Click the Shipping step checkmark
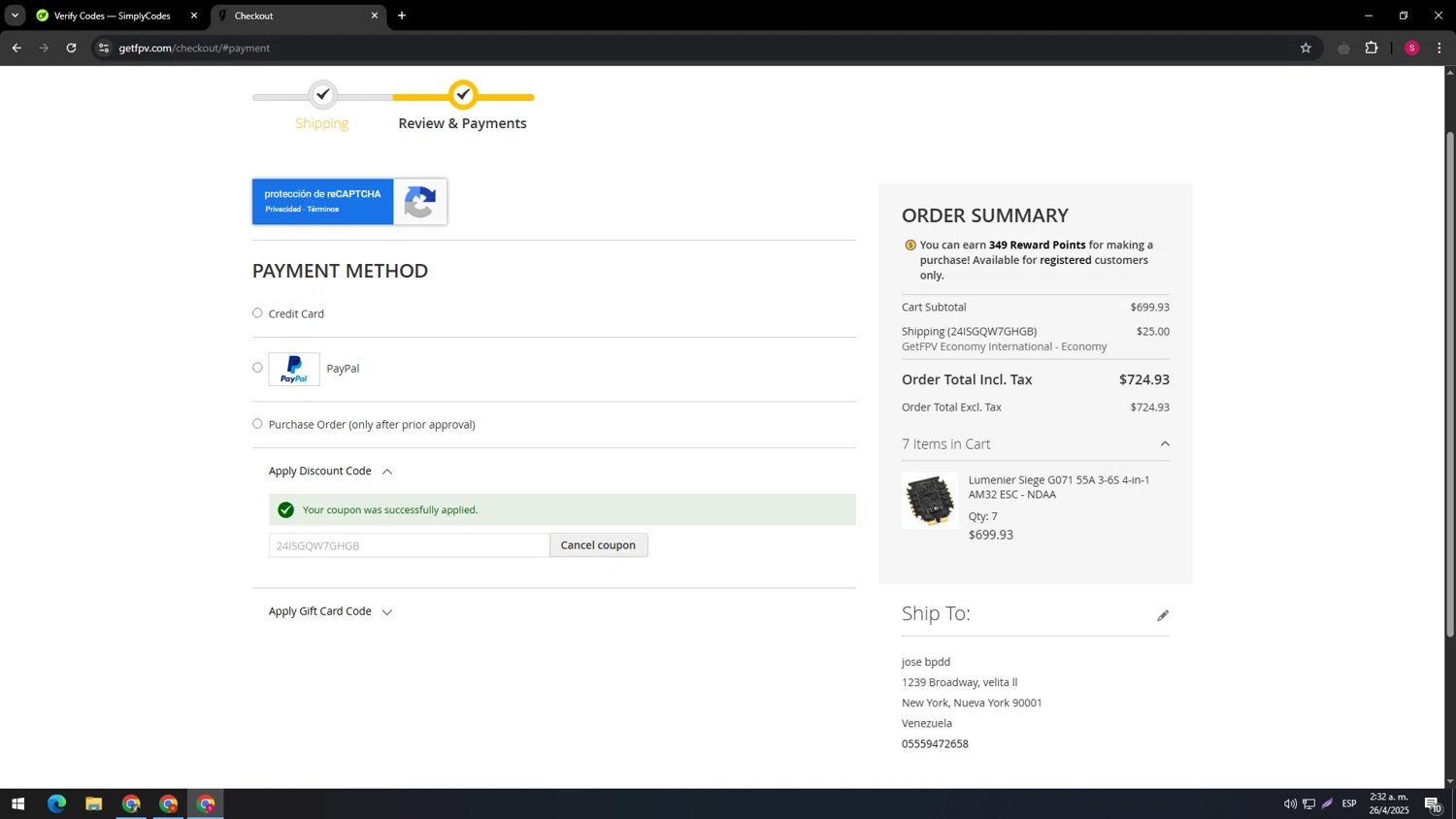 coord(323,95)
